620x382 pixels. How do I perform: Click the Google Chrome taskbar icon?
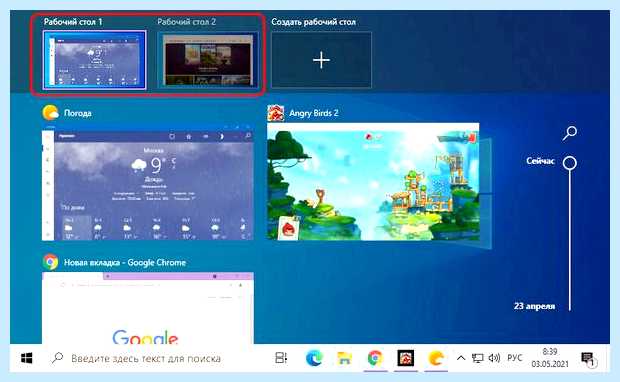(375, 358)
